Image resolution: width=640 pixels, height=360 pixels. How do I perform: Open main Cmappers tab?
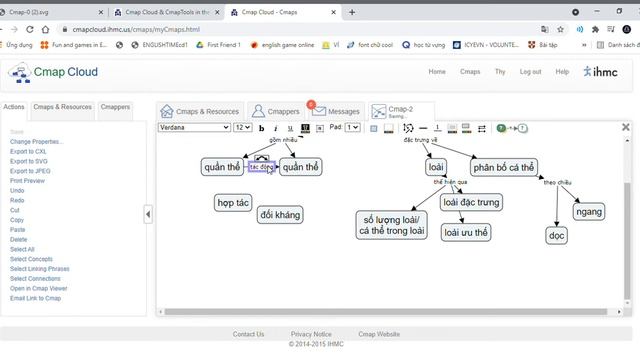tap(276, 111)
